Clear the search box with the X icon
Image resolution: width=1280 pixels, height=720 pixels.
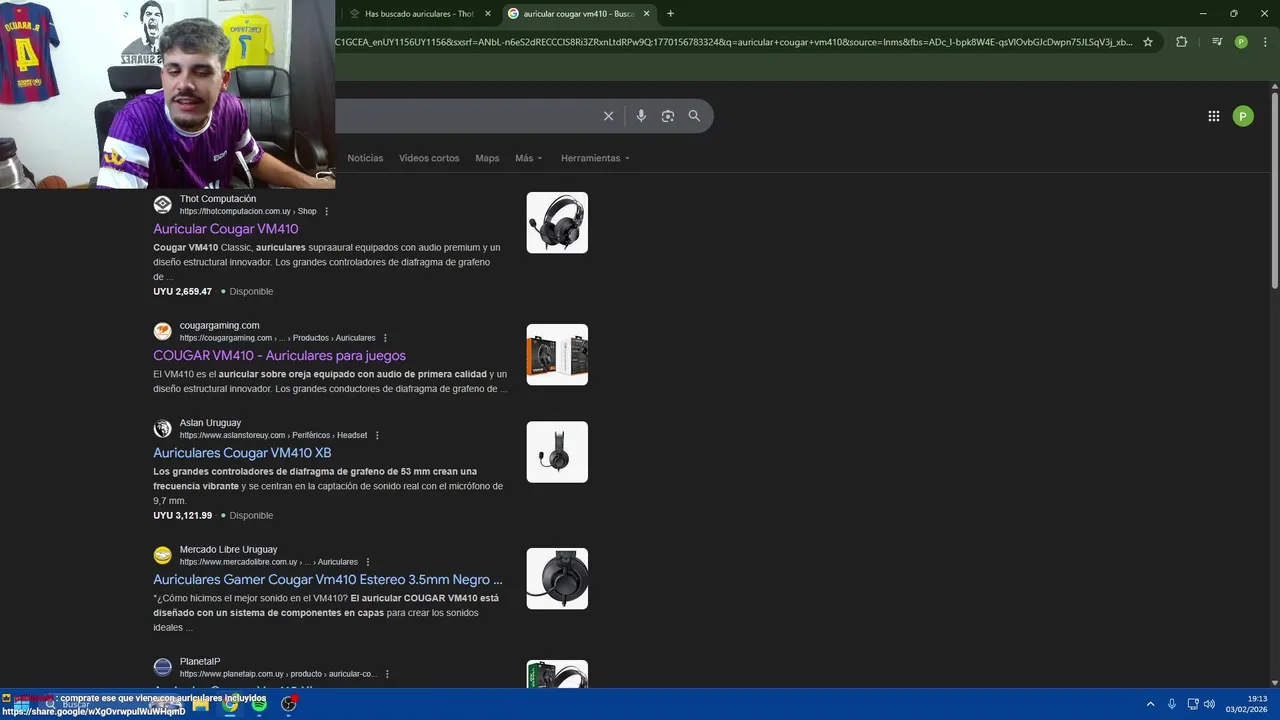608,116
